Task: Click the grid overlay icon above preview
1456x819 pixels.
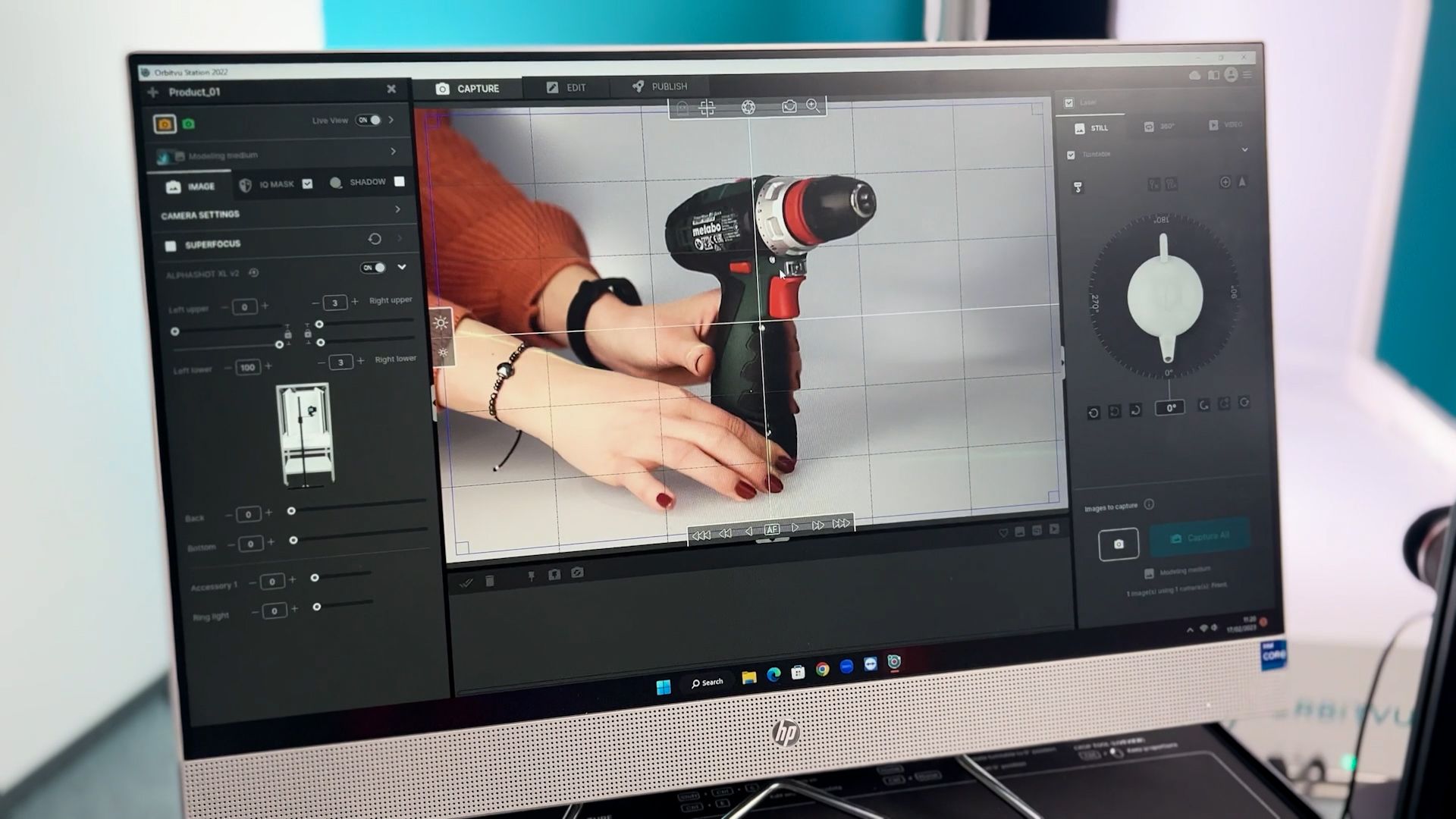Action: coord(707,107)
